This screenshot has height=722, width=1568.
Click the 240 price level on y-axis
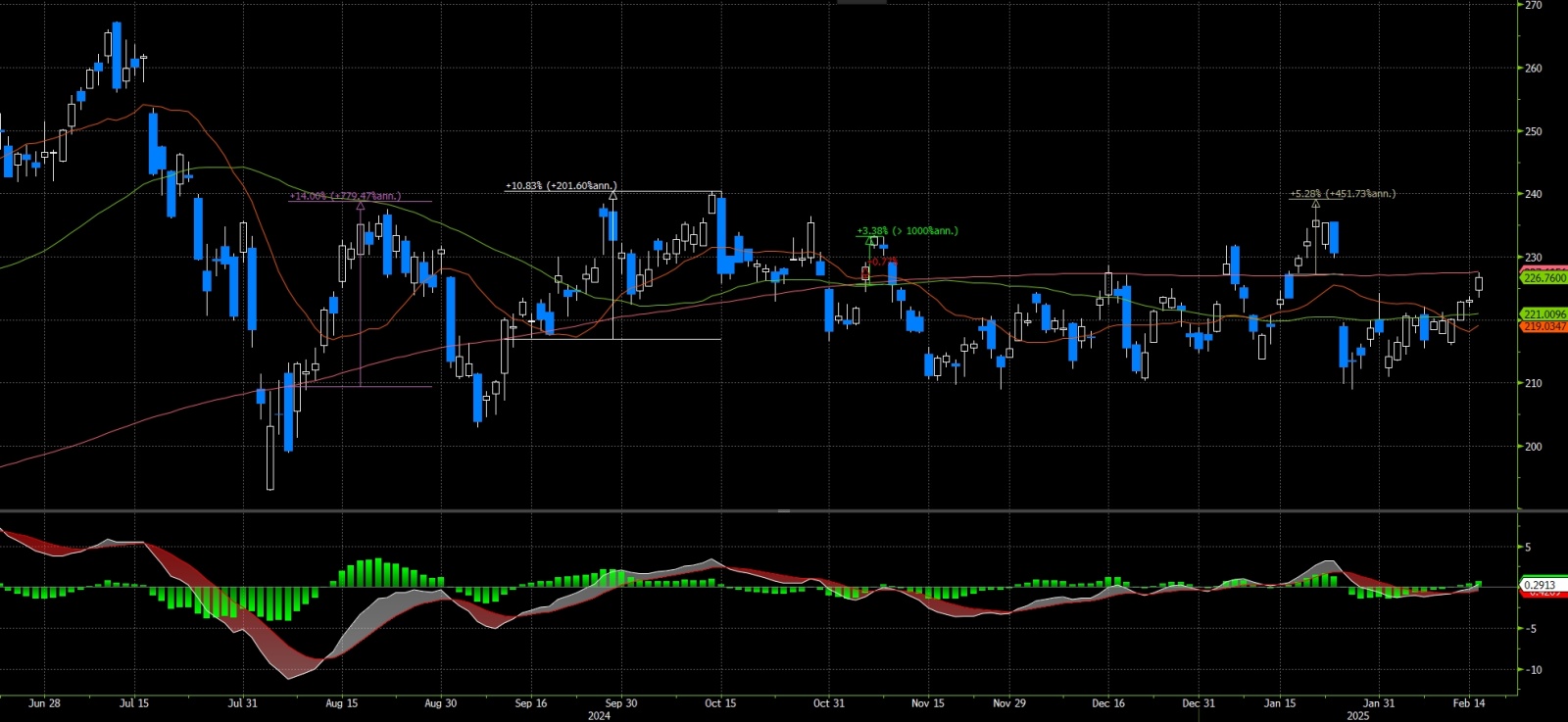pos(1533,194)
